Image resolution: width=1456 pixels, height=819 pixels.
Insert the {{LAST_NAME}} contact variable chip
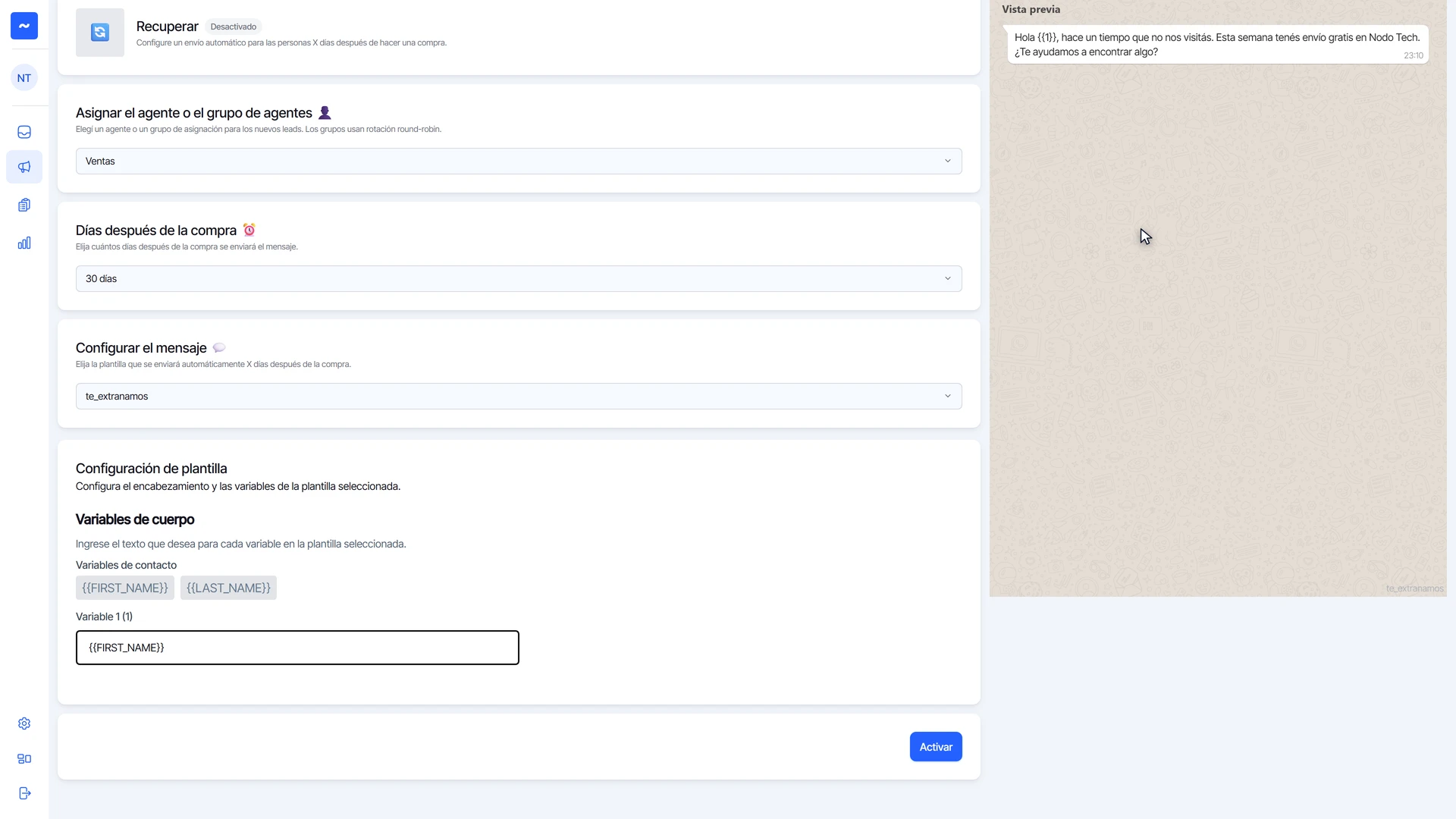[228, 588]
